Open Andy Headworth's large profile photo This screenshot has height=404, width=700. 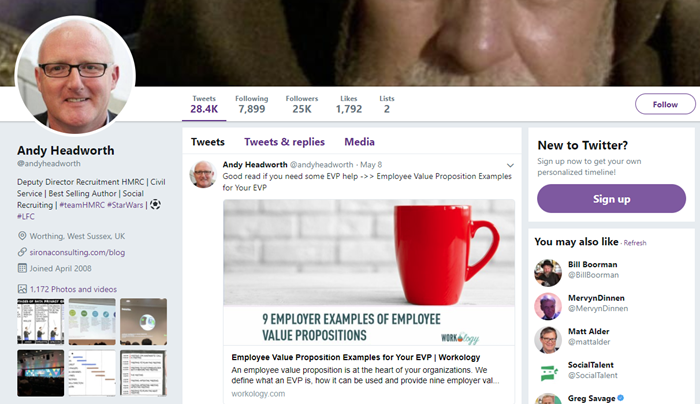(76, 76)
